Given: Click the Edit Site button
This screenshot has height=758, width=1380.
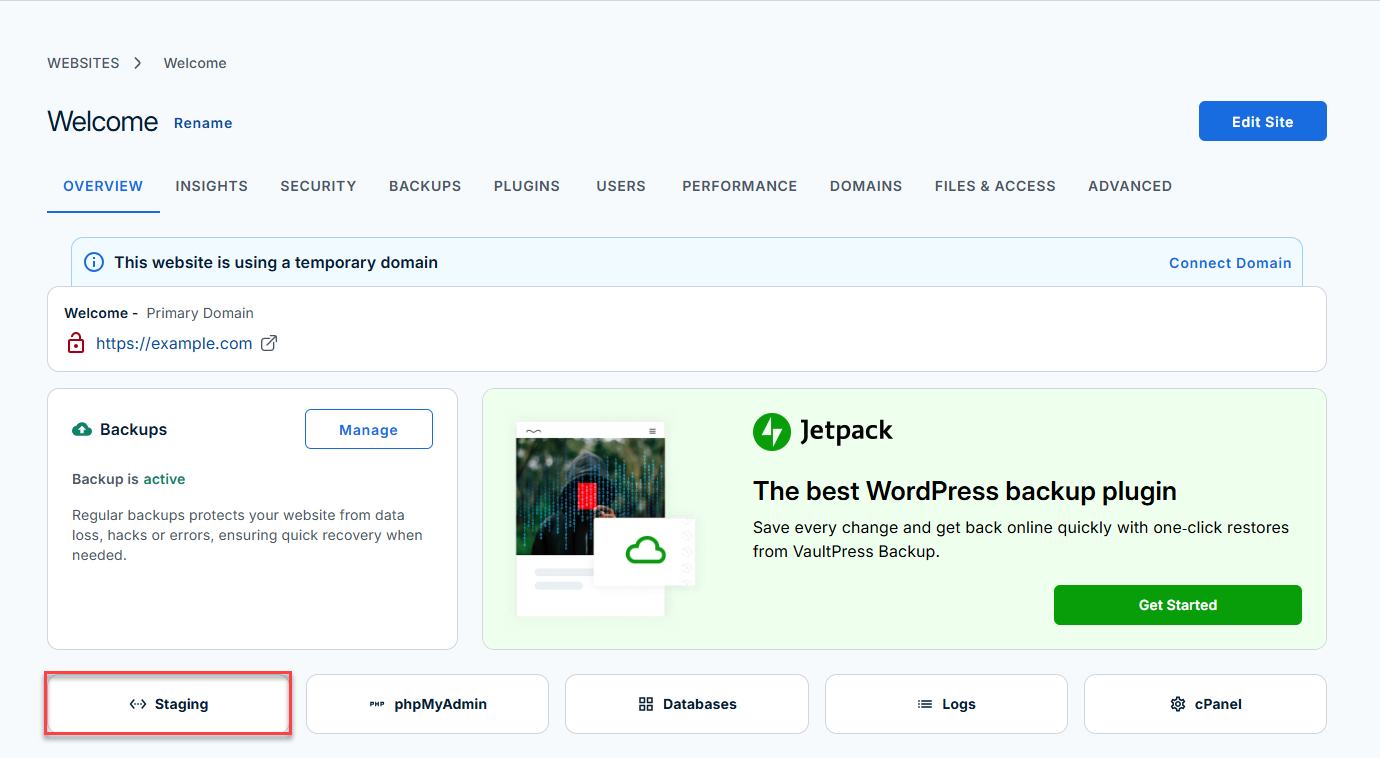Looking at the screenshot, I should 1263,121.
